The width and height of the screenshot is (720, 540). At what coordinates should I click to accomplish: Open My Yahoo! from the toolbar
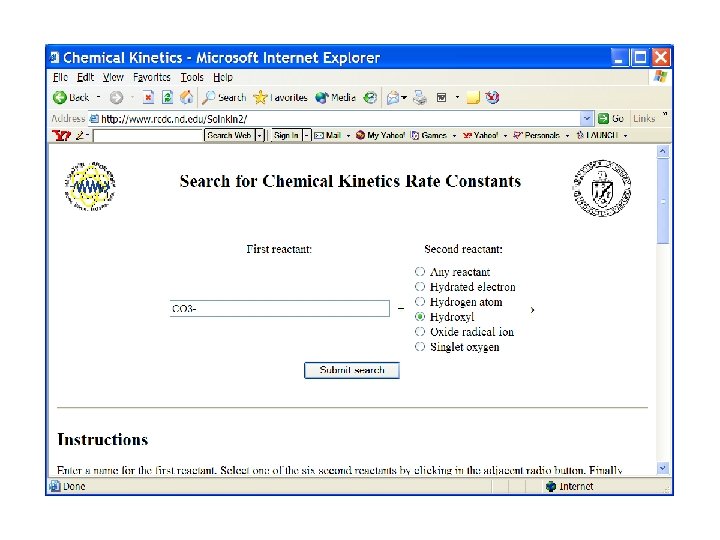(x=381, y=135)
